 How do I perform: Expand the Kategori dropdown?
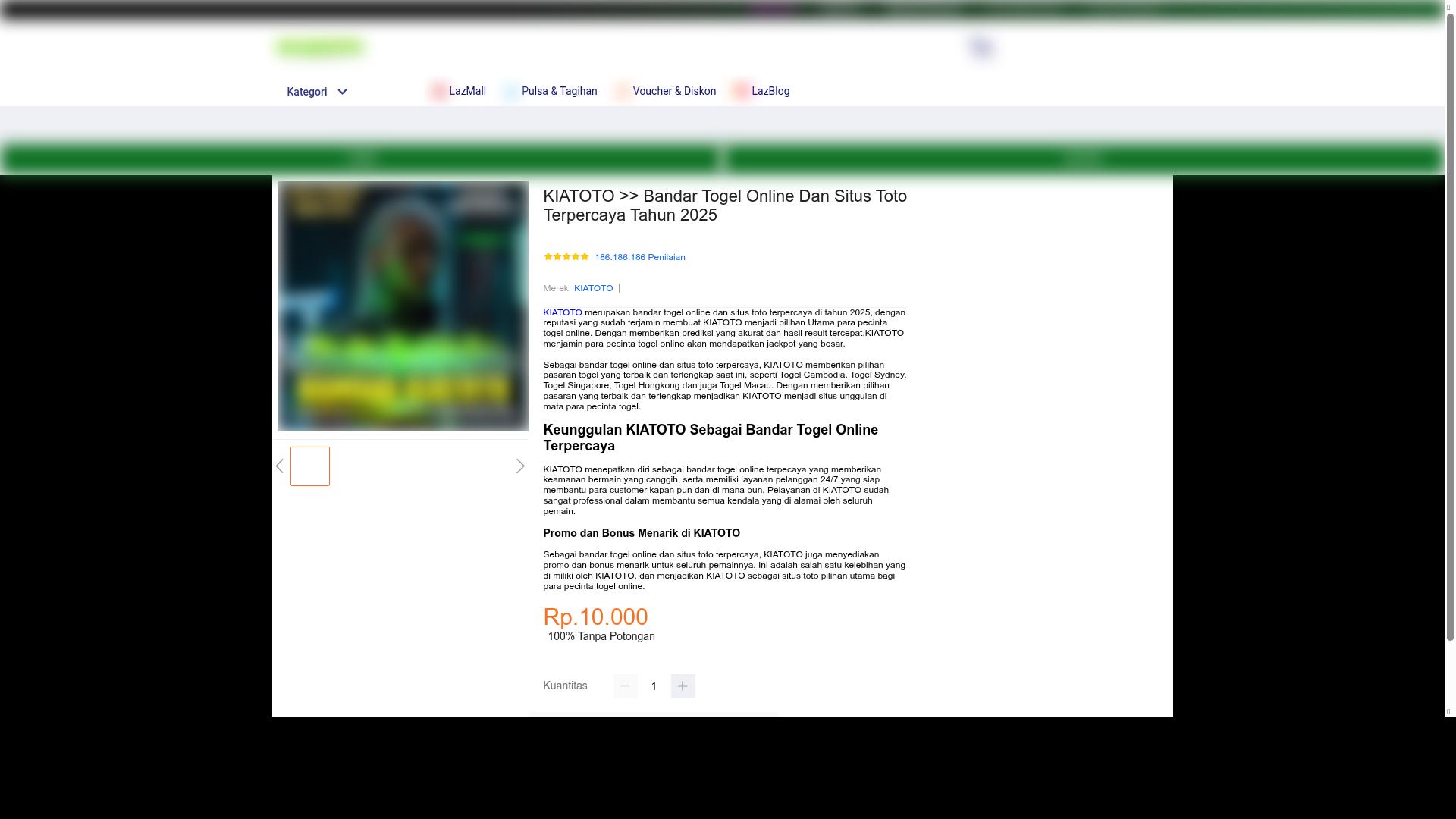click(x=307, y=92)
